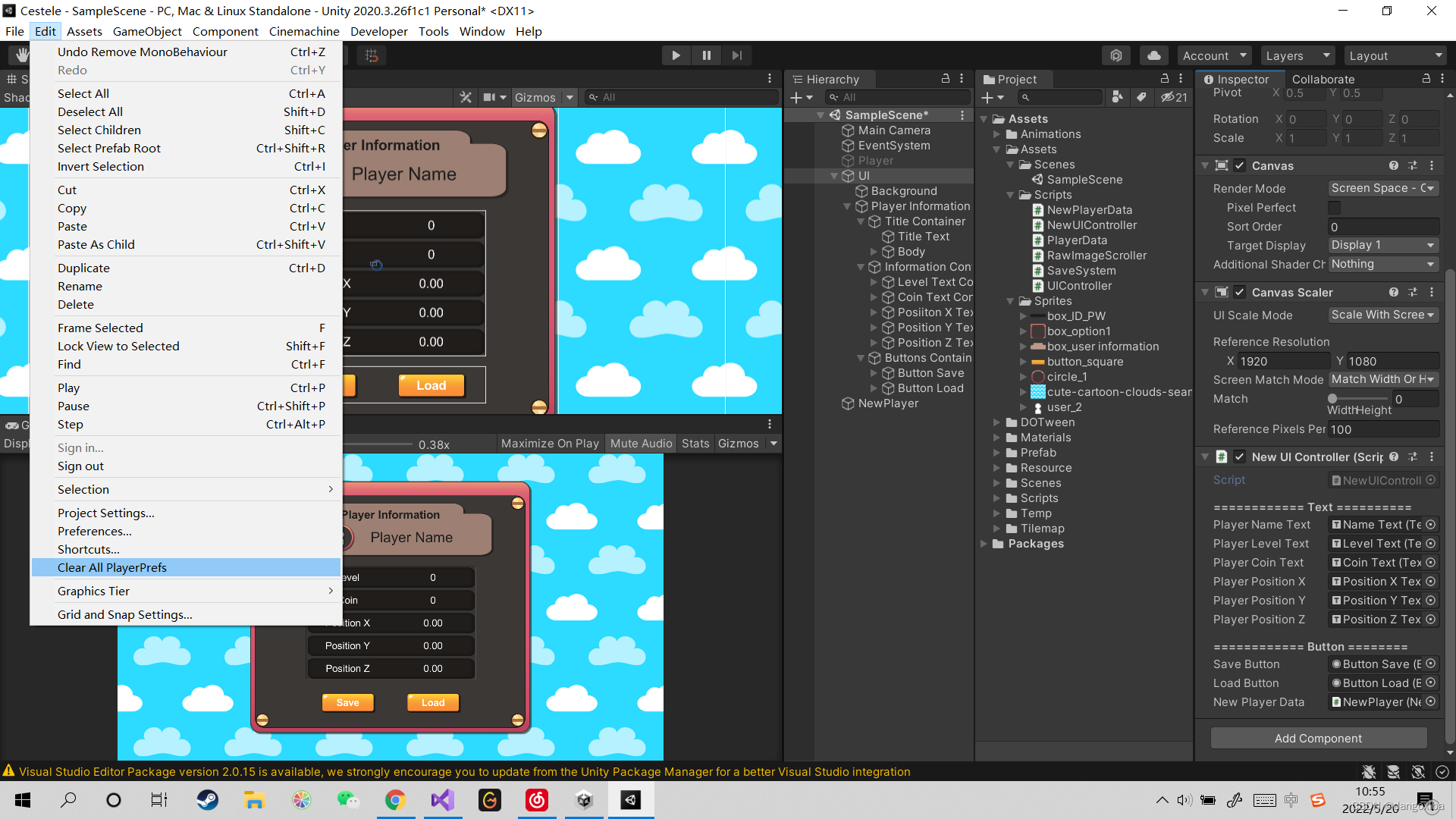The image size is (1456, 819).
Task: Click the Play button in toolbar
Action: (x=676, y=55)
